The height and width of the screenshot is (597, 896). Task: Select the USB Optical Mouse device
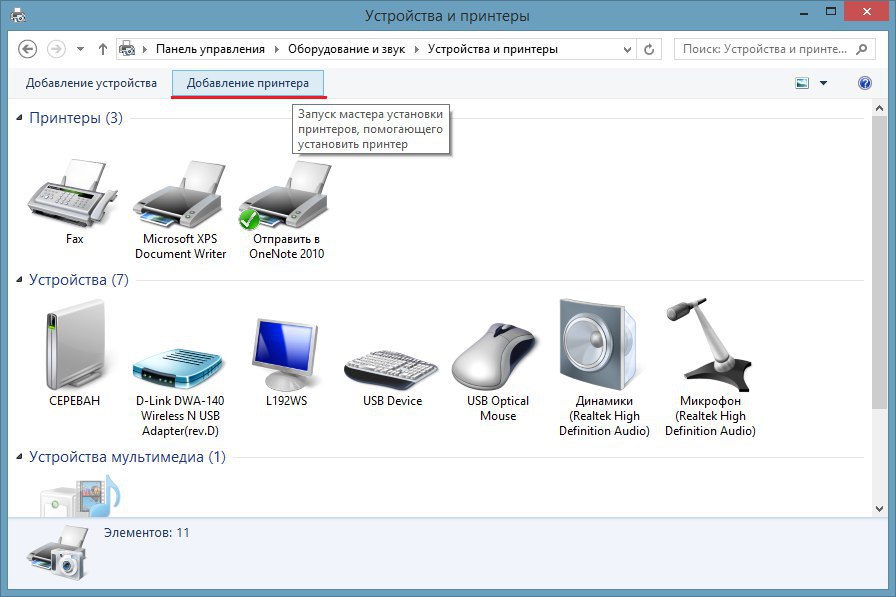(x=496, y=356)
